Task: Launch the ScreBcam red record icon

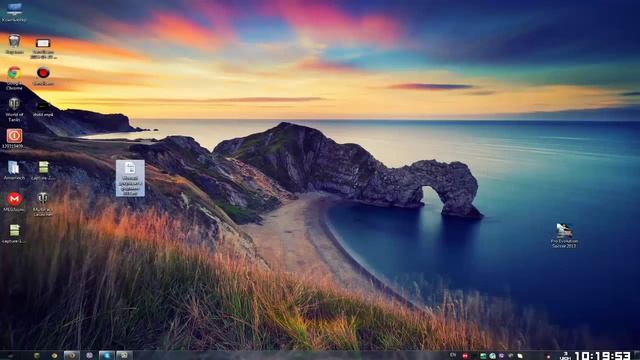Action: 43,76
